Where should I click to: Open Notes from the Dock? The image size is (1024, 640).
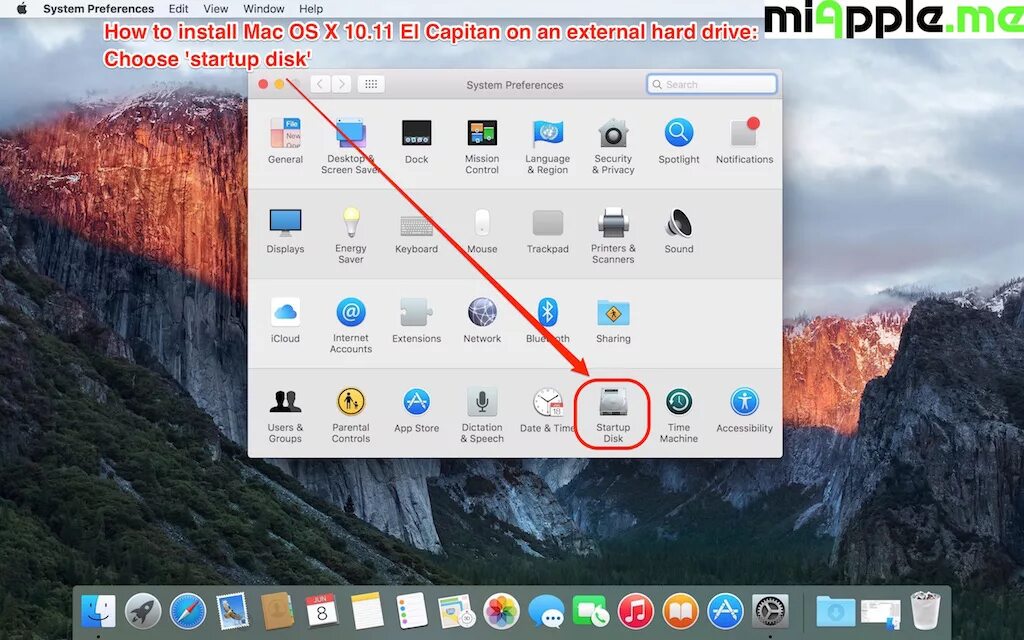tap(367, 612)
